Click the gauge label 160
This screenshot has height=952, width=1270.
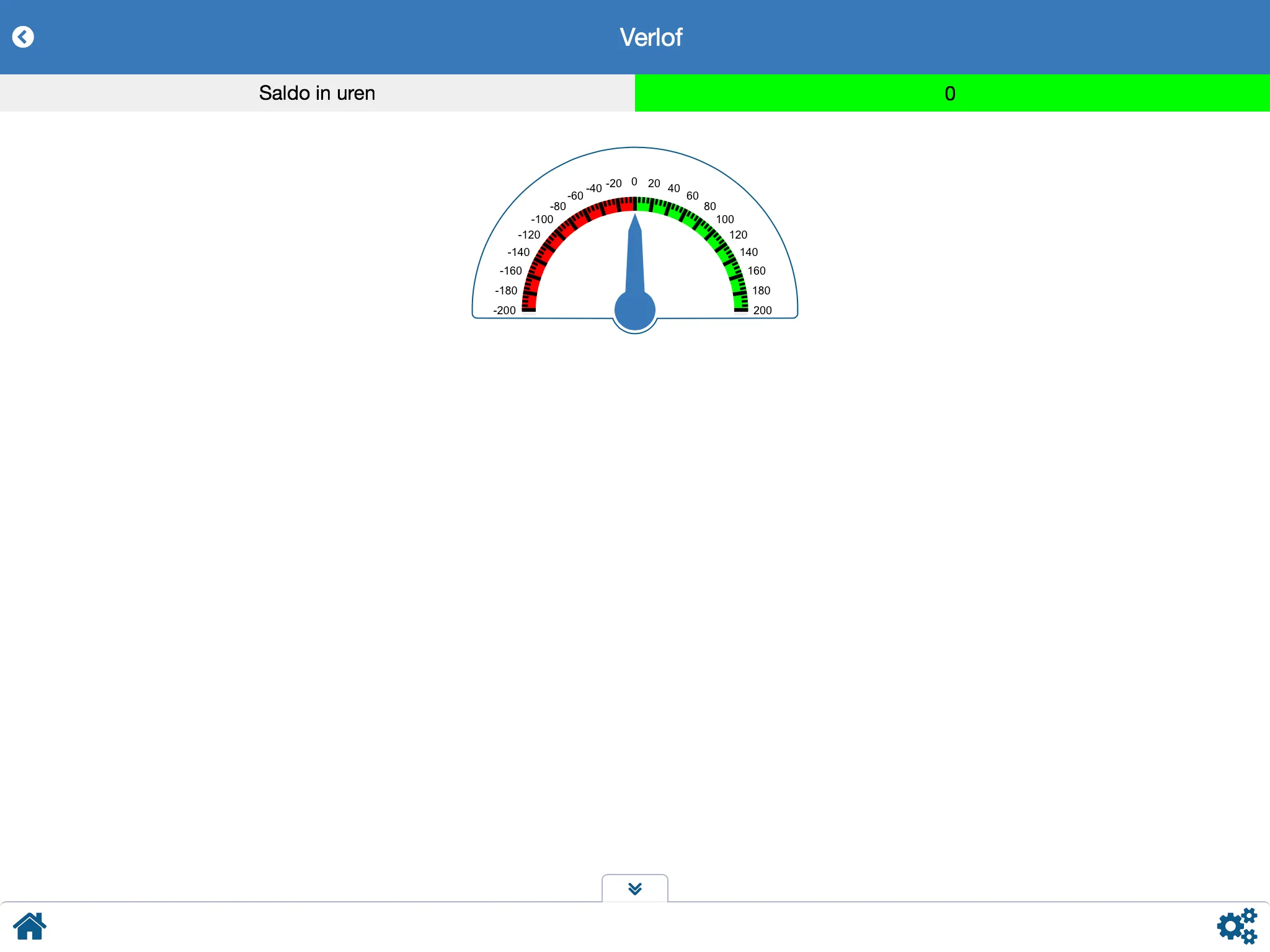click(757, 271)
